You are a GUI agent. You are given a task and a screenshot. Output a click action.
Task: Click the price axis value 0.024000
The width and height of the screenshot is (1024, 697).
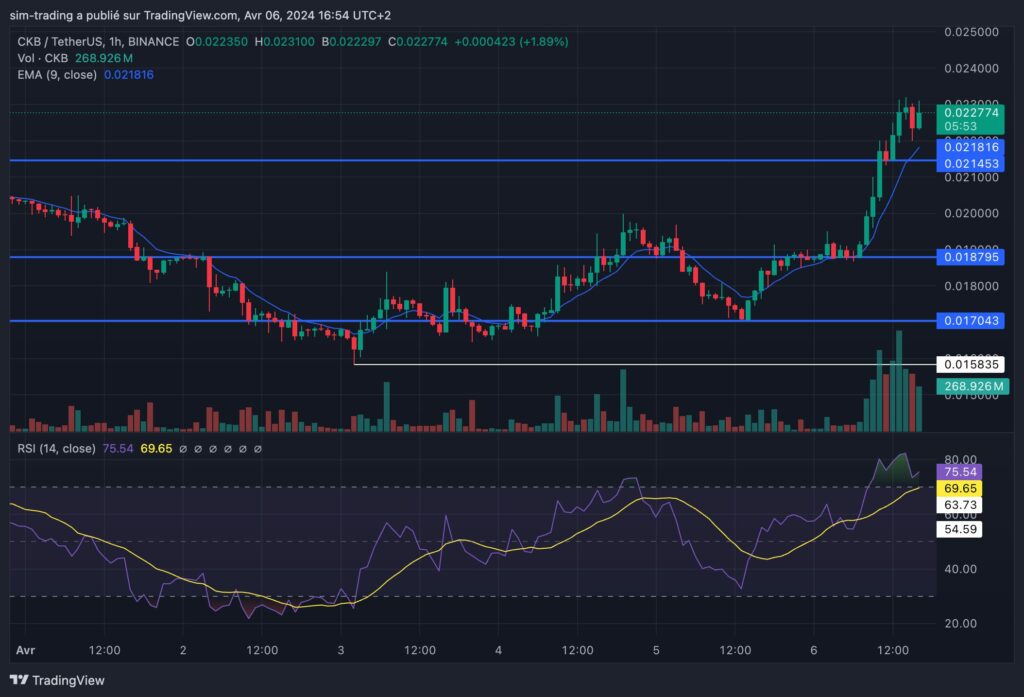pyautogui.click(x=972, y=69)
